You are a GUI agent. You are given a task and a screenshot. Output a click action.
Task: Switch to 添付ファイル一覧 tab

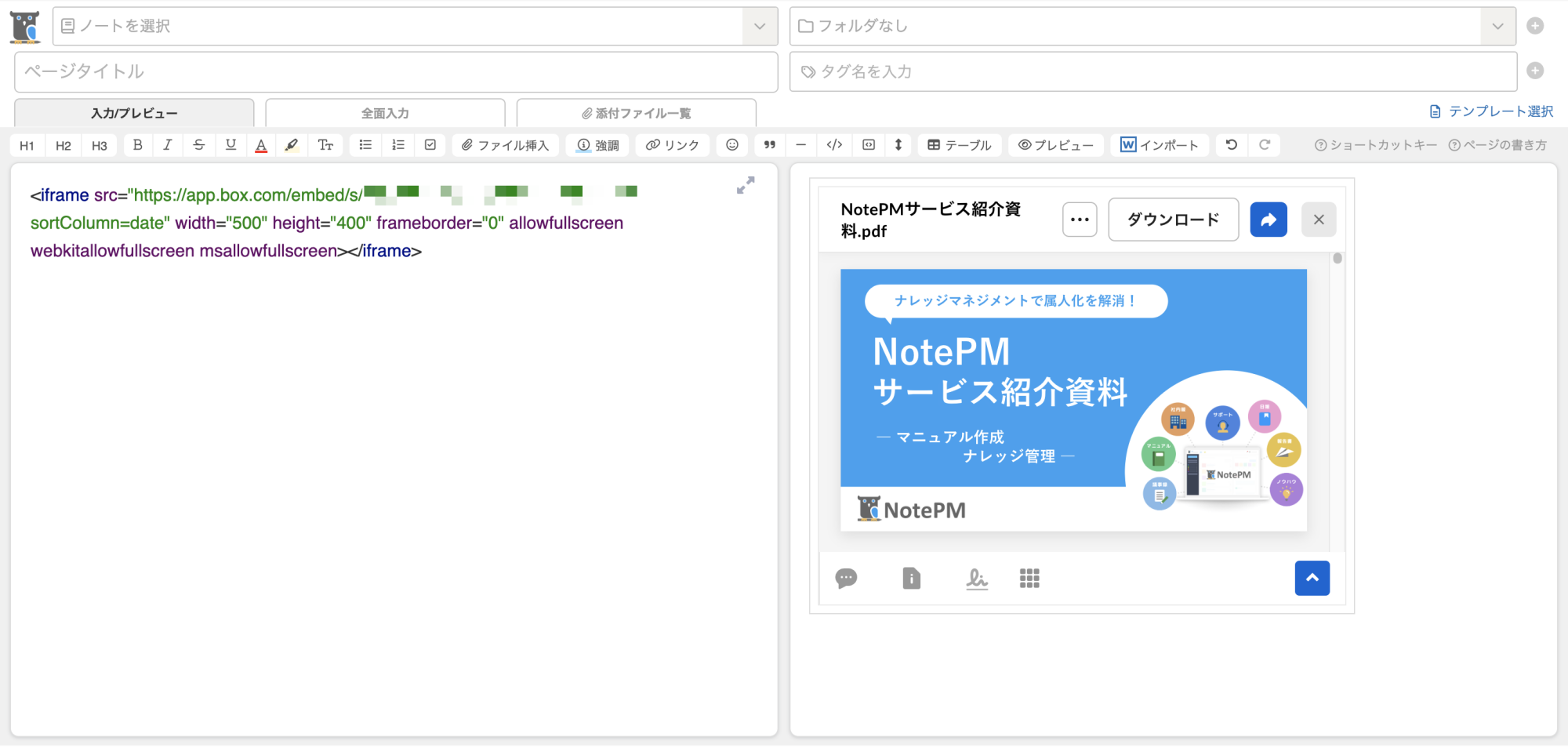(636, 114)
